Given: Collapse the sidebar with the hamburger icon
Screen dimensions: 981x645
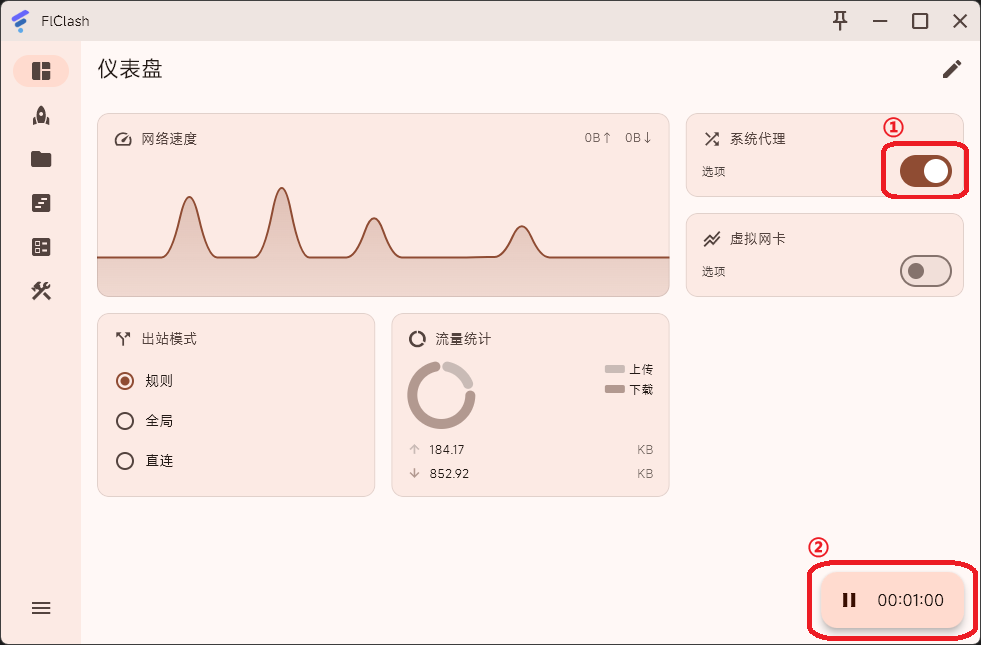Looking at the screenshot, I should point(41,608).
